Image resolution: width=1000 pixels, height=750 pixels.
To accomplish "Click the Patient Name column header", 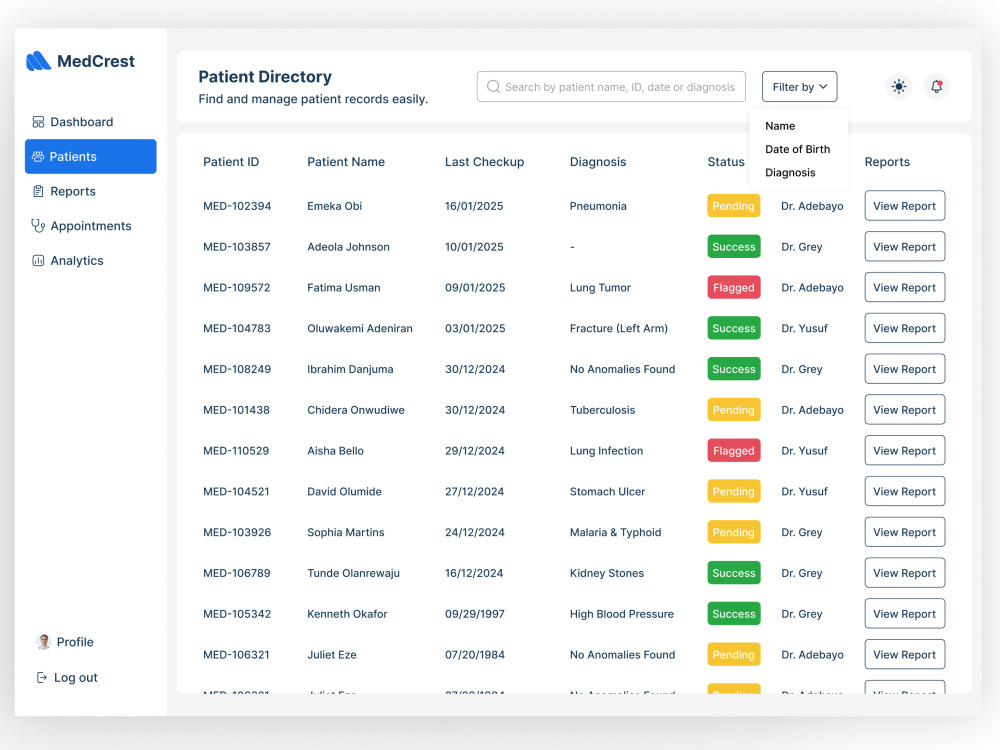I will [x=346, y=162].
